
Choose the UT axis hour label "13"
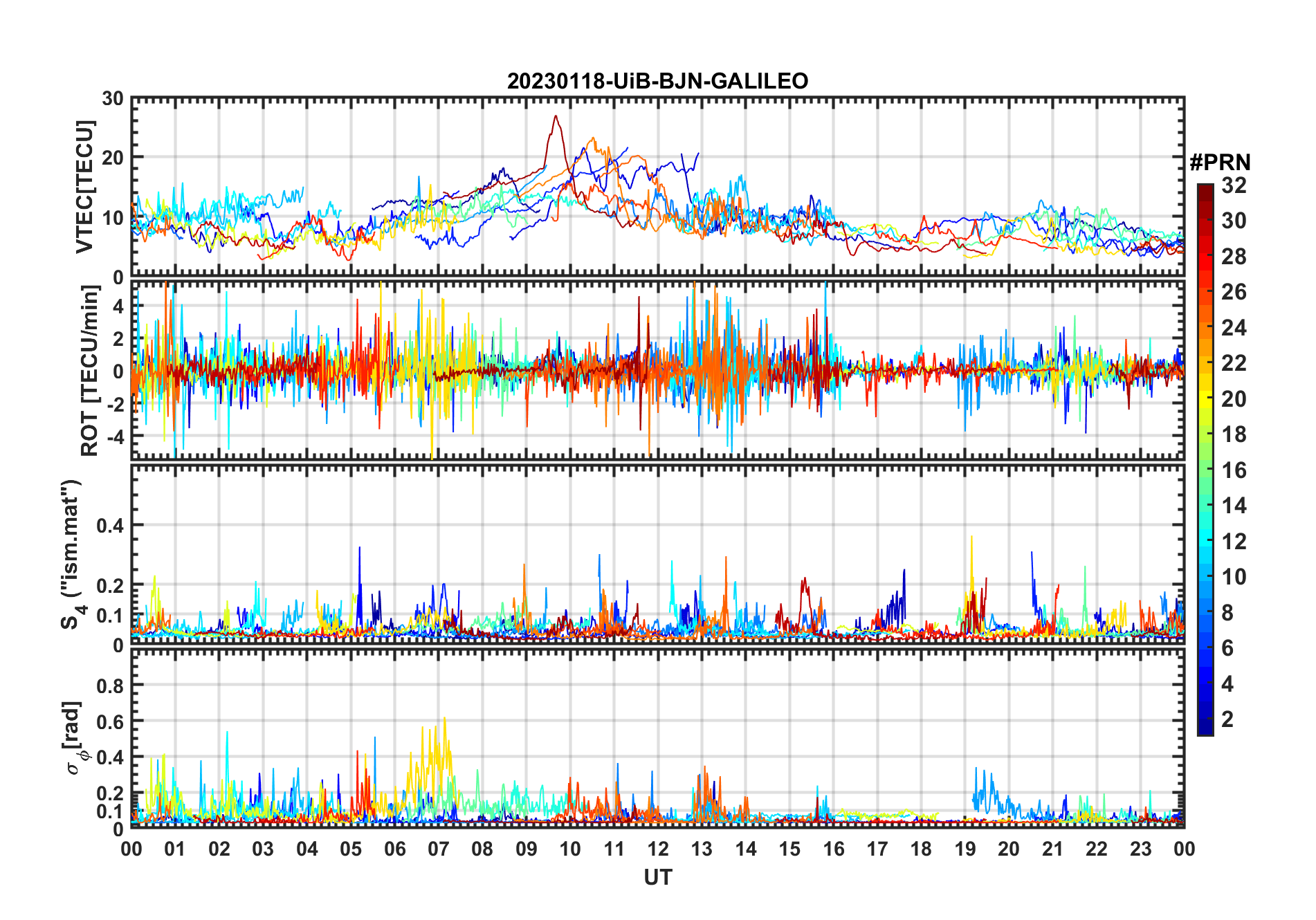[x=702, y=849]
